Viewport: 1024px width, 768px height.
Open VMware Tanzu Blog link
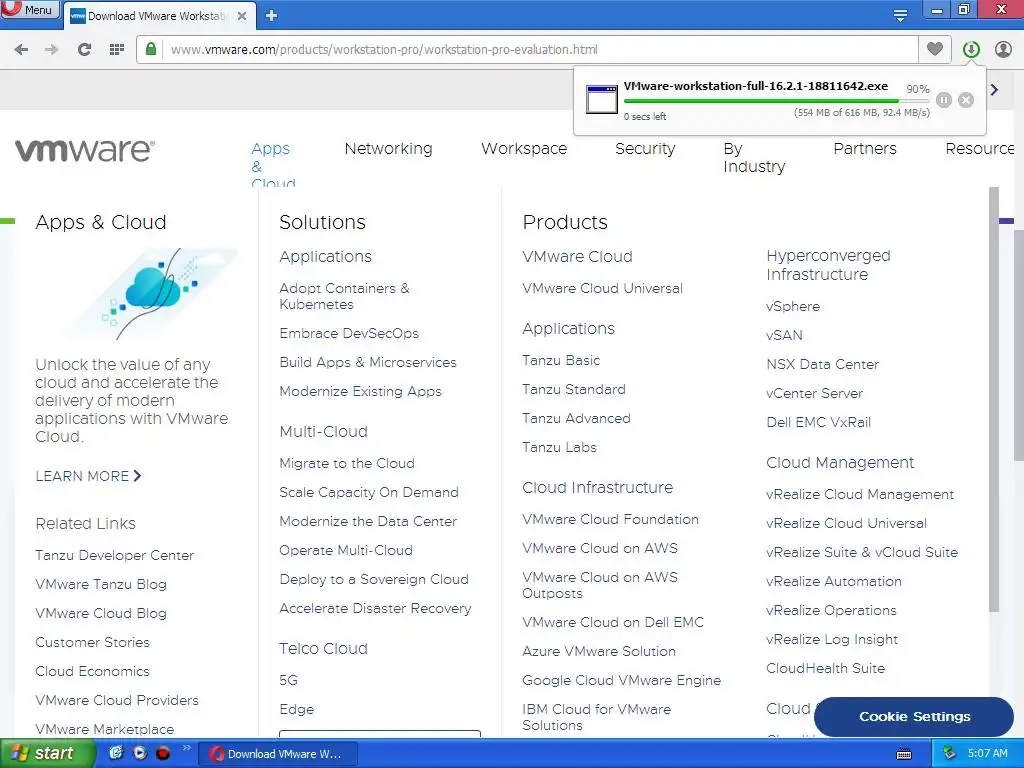[x=101, y=584]
